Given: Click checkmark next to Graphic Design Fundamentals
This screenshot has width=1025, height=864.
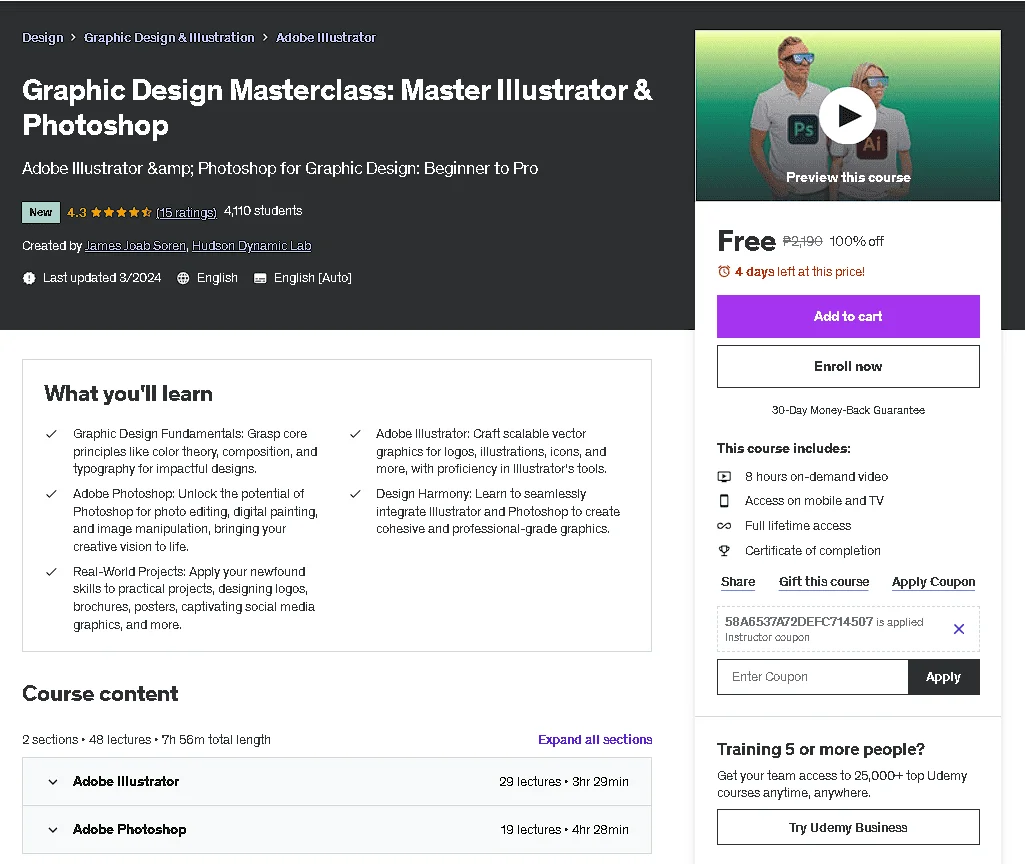Looking at the screenshot, I should 51,434.
